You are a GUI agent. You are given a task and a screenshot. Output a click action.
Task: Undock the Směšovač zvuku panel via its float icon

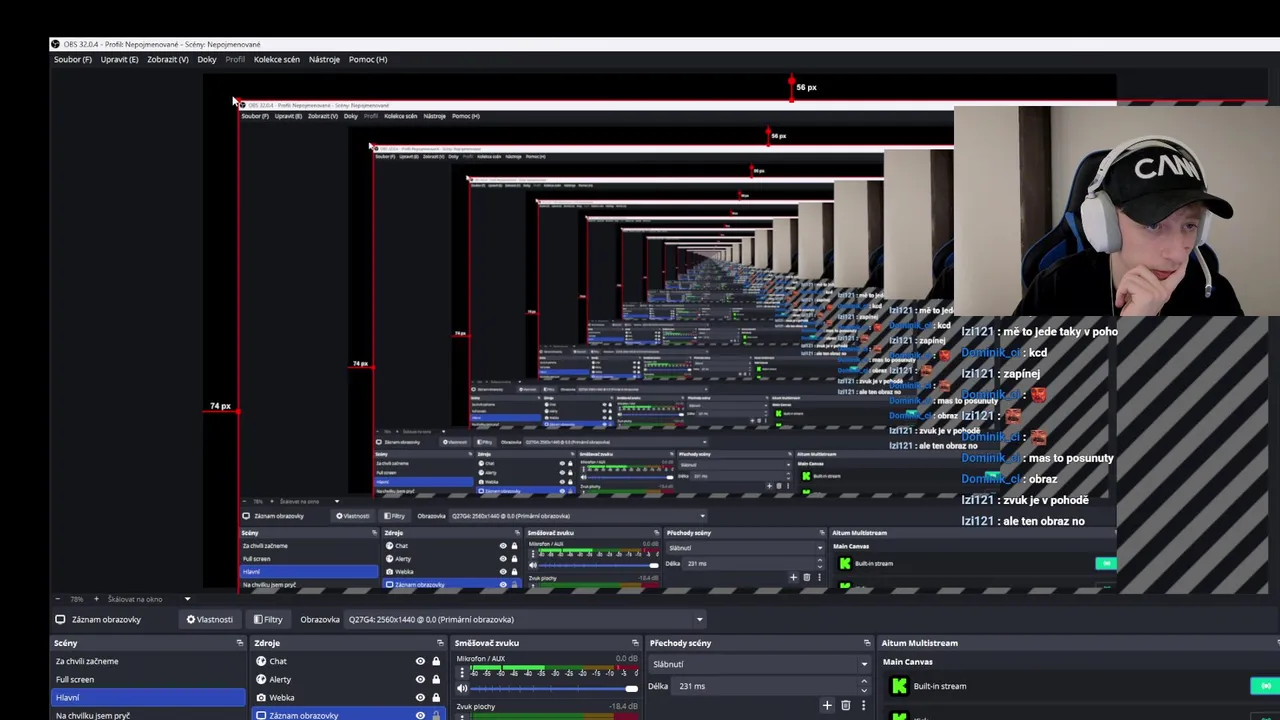635,643
